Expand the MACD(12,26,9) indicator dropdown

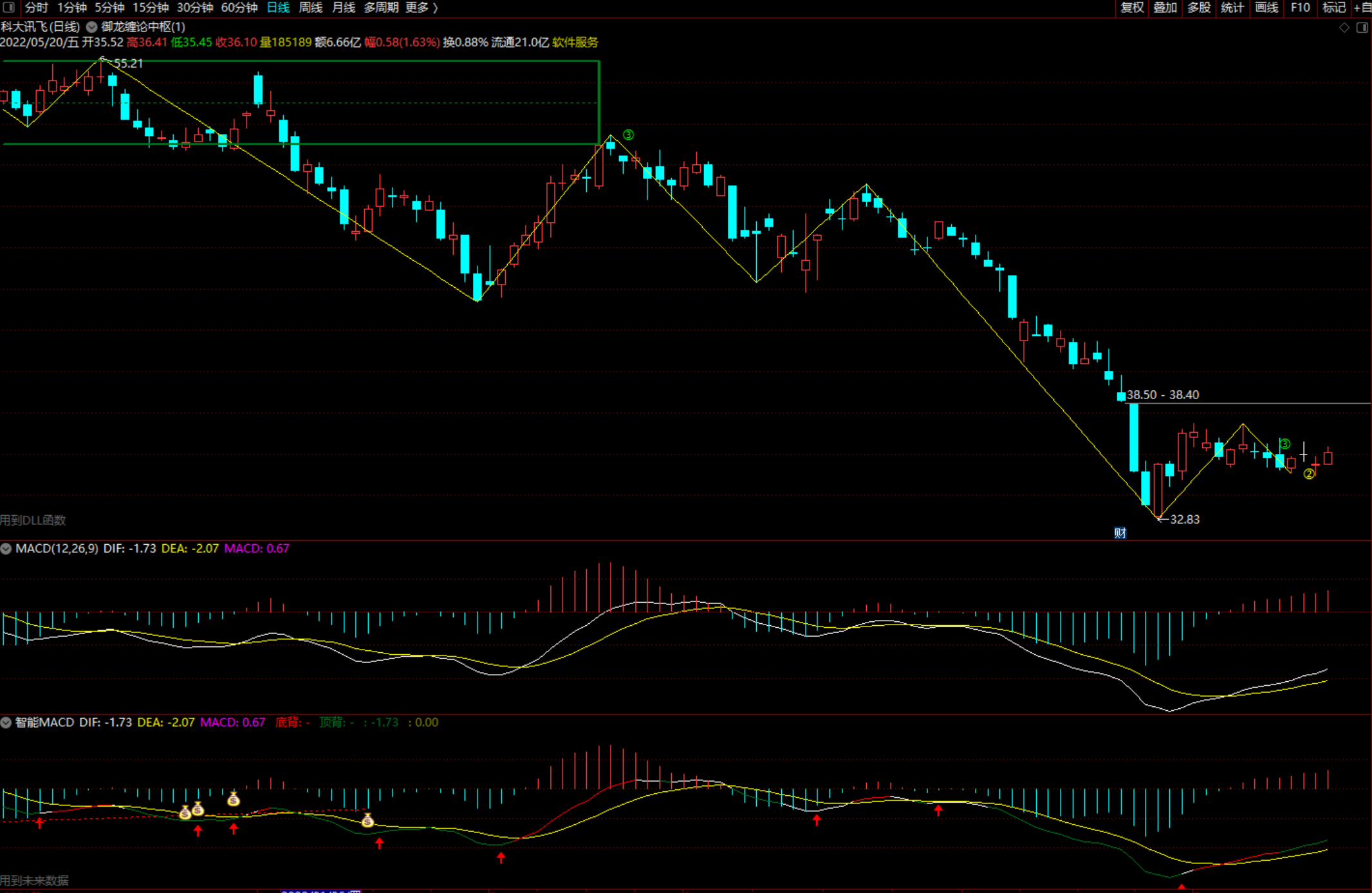click(x=6, y=549)
